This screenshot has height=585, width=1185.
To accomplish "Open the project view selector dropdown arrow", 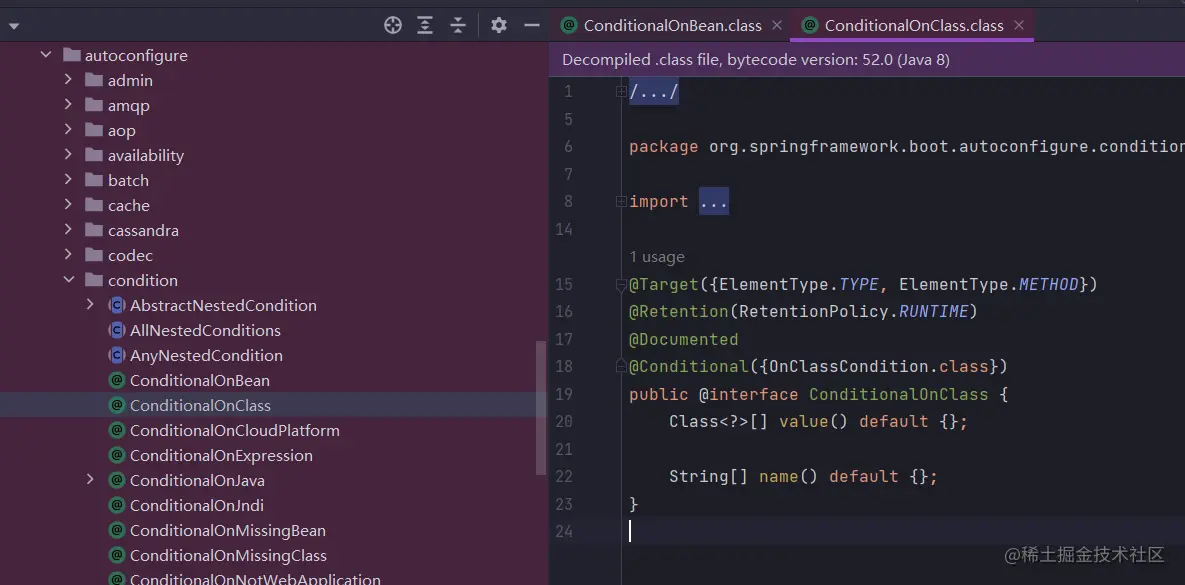I will (14, 26).
